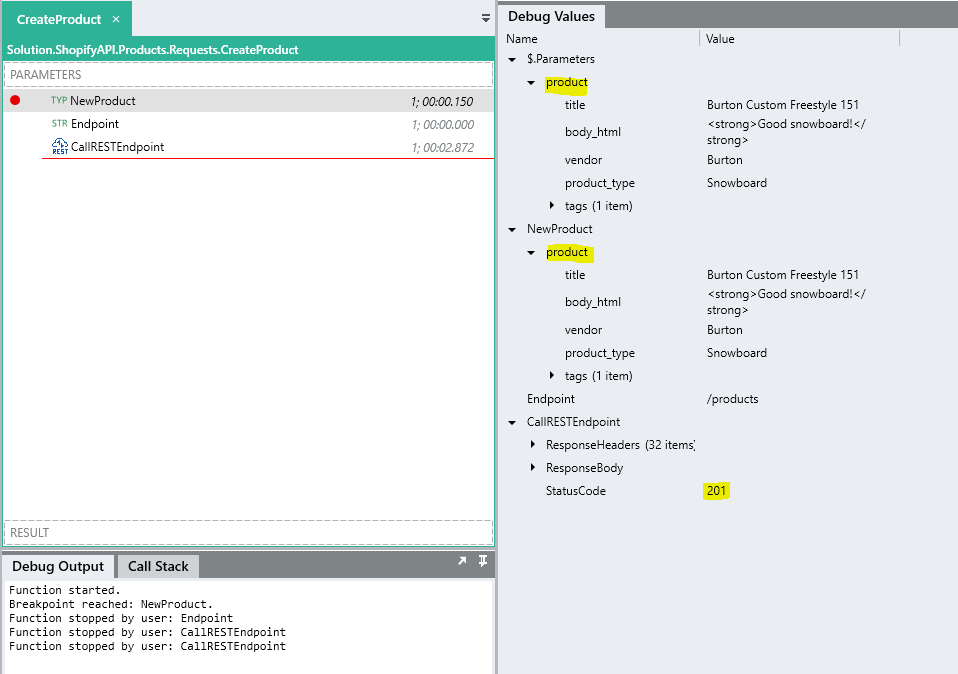
Task: Click the REST cloud icon beside CallRESTEndpoint
Action: click(x=60, y=147)
